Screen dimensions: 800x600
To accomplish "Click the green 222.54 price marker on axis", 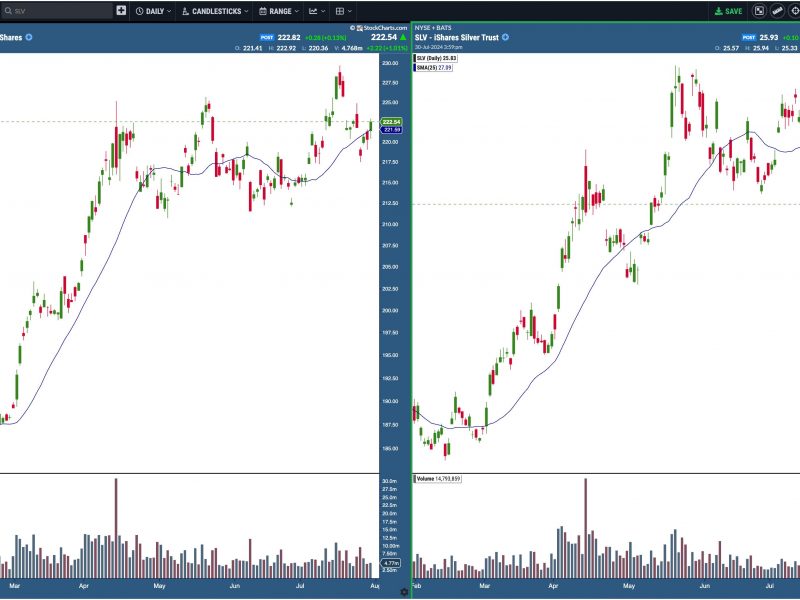I will [x=391, y=122].
